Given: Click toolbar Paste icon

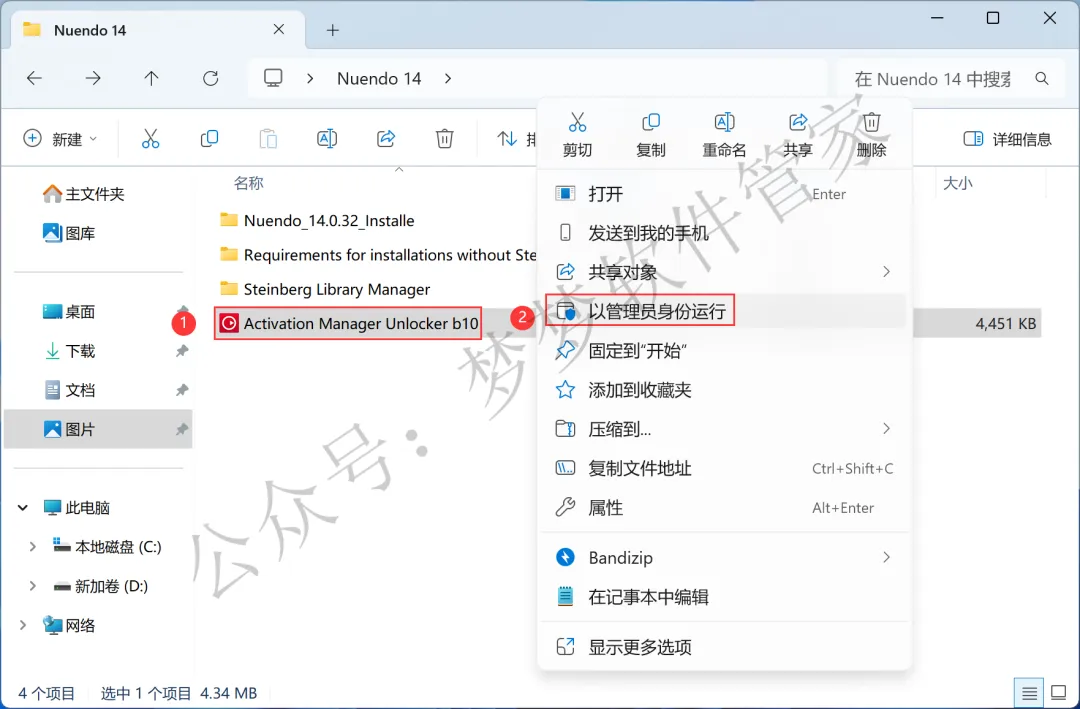Looking at the screenshot, I should pos(268,138).
